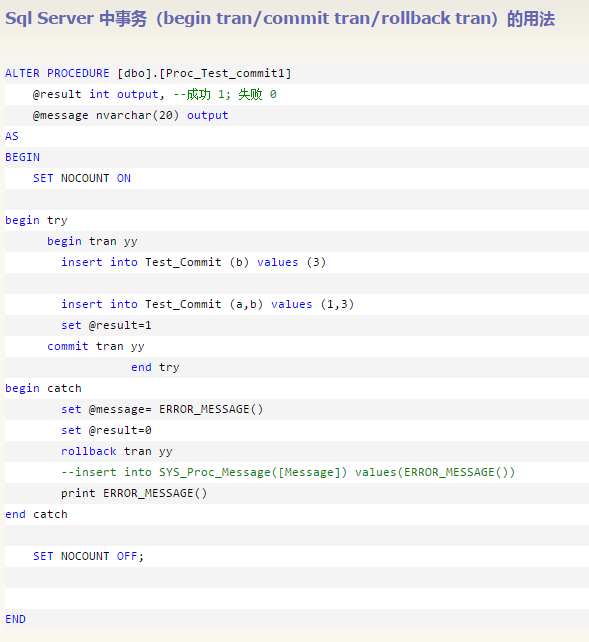Open the Sql Server transaction article title link
The image size is (589, 642).
(x=280, y=19)
